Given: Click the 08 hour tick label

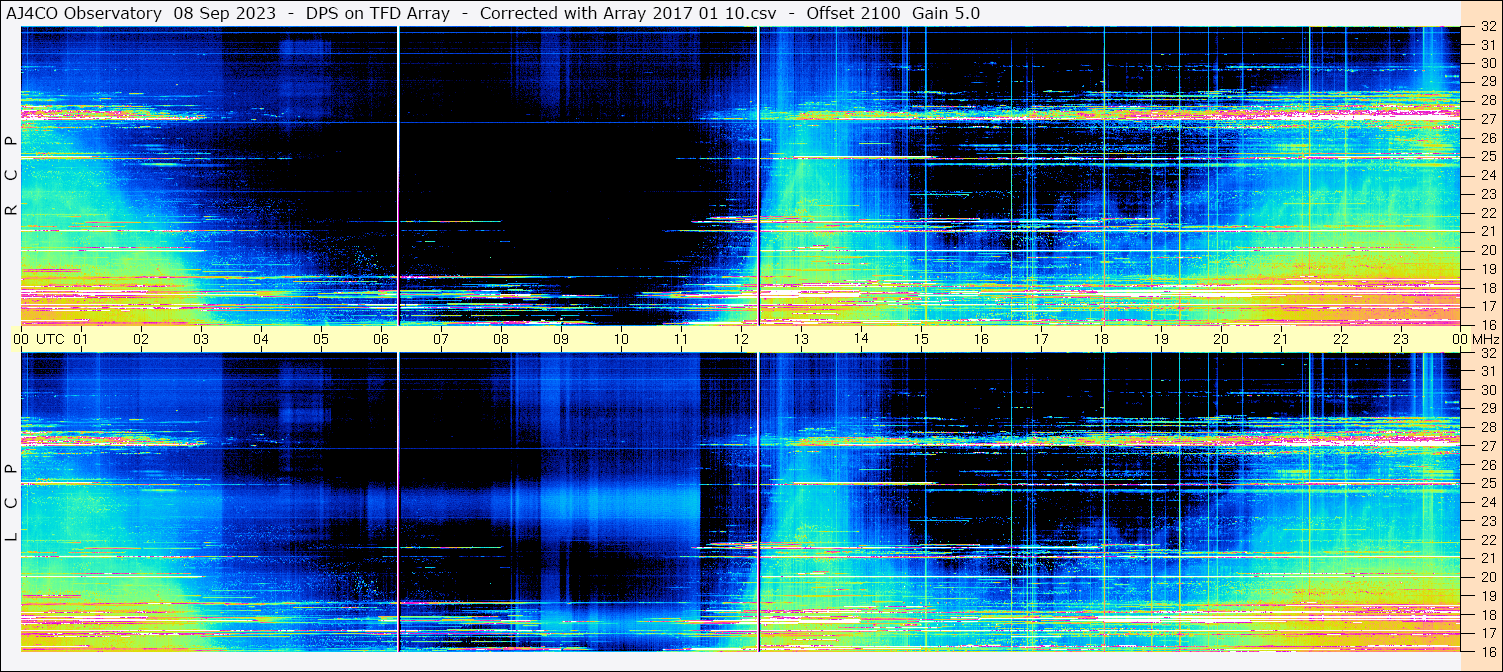Looking at the screenshot, I should tap(501, 339).
